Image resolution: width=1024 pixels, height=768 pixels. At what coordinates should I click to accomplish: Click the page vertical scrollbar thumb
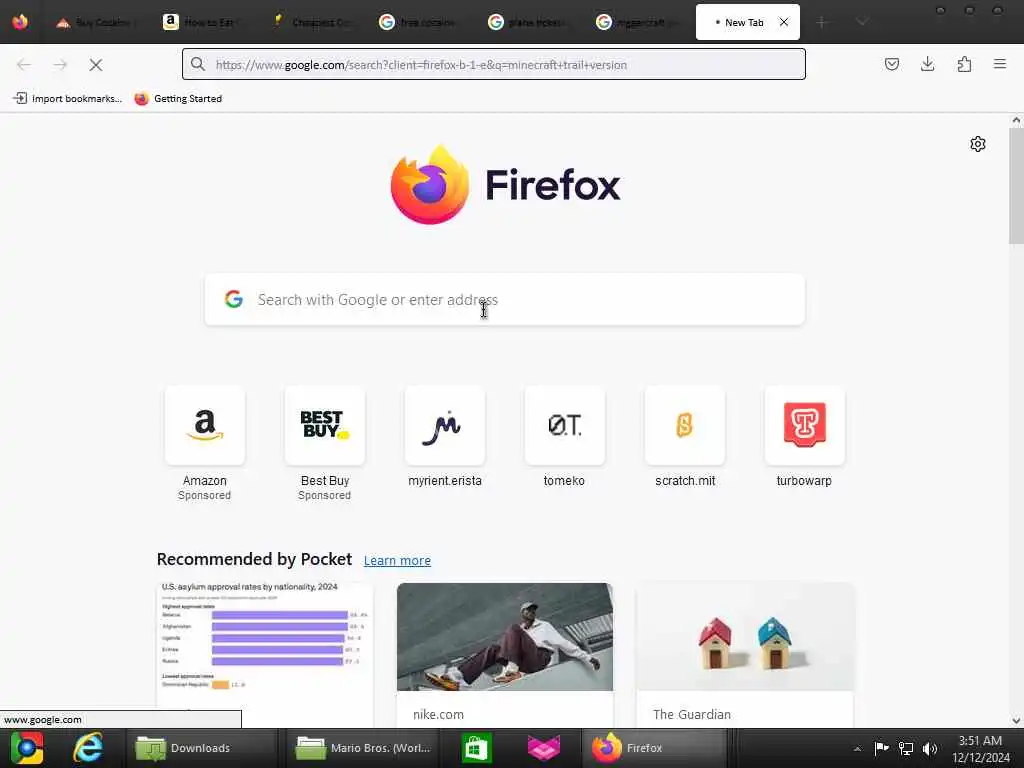(1016, 186)
